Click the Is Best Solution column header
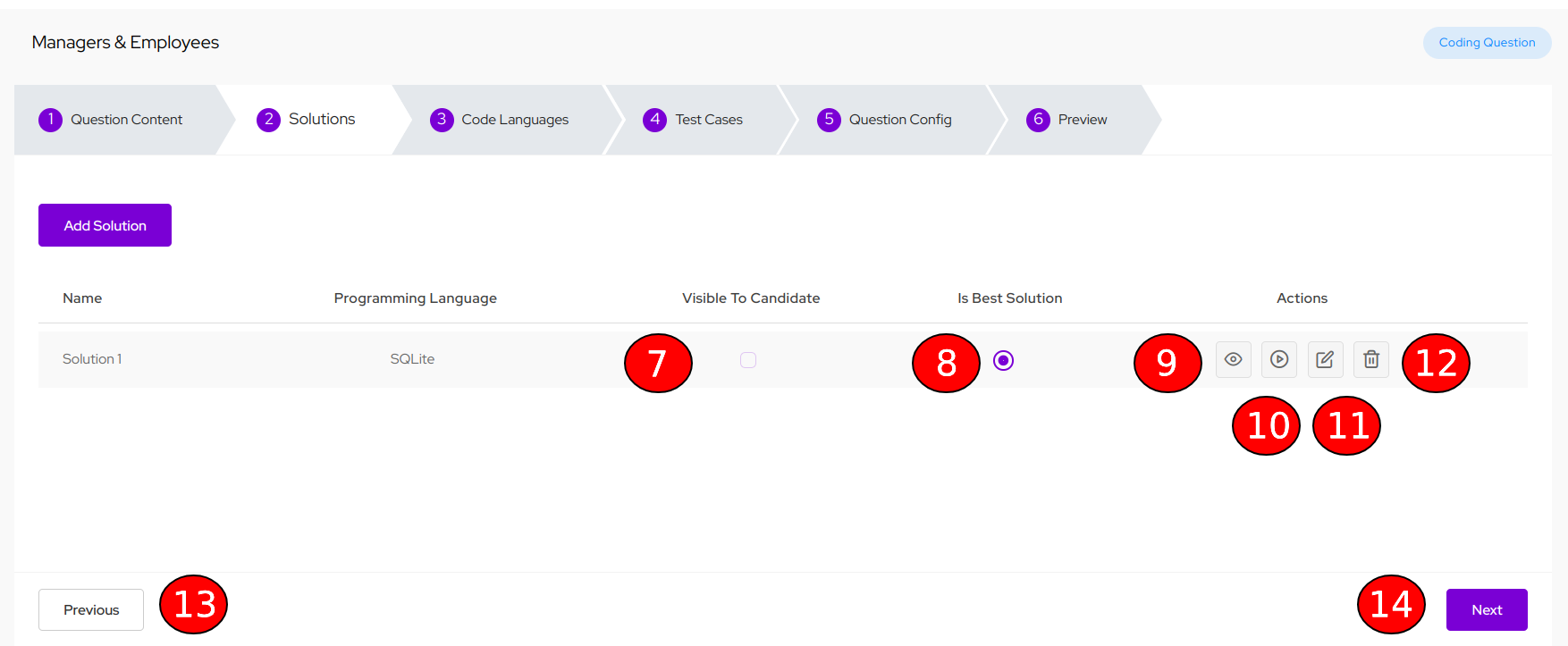This screenshot has height=646, width=1568. pyautogui.click(x=1010, y=298)
